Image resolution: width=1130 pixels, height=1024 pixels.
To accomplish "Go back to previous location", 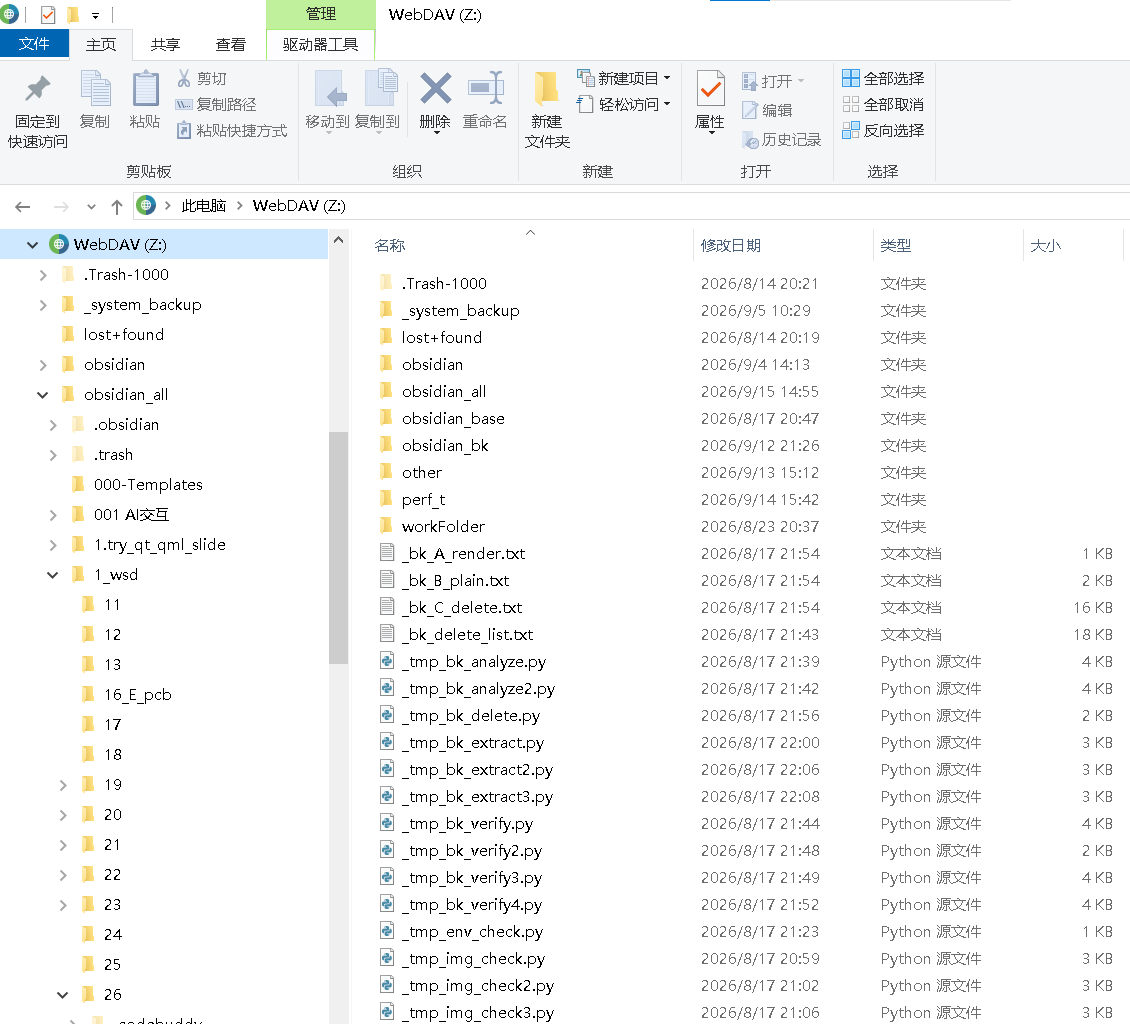I will click(x=23, y=207).
